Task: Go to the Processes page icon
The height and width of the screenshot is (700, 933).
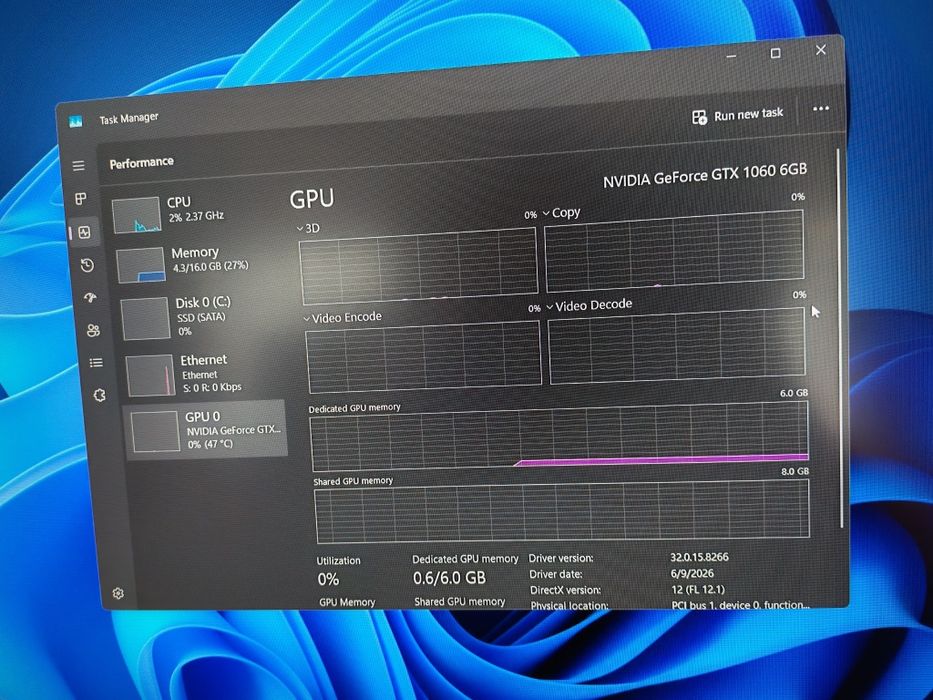Action: coord(81,198)
